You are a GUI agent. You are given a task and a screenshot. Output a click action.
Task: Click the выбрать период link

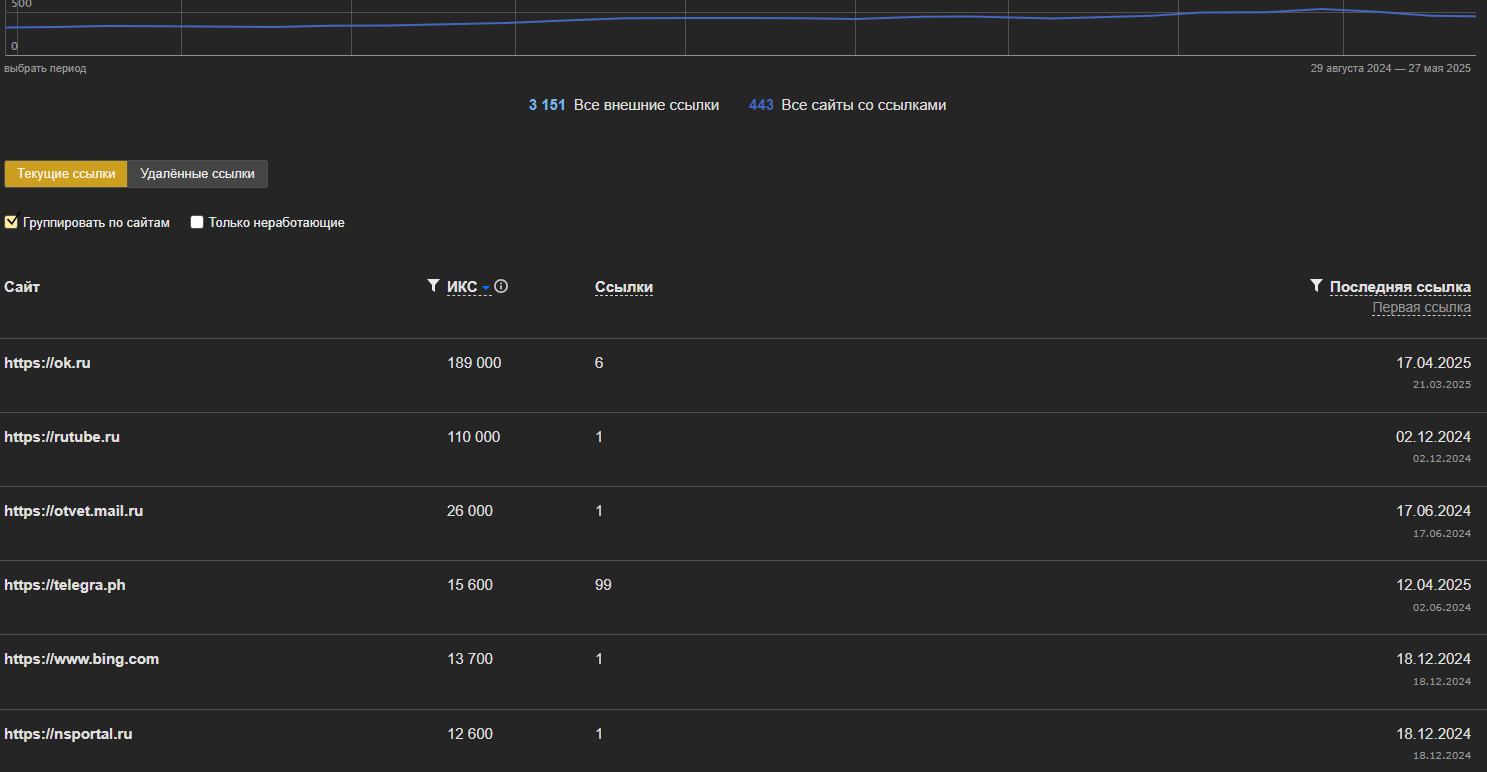point(45,68)
